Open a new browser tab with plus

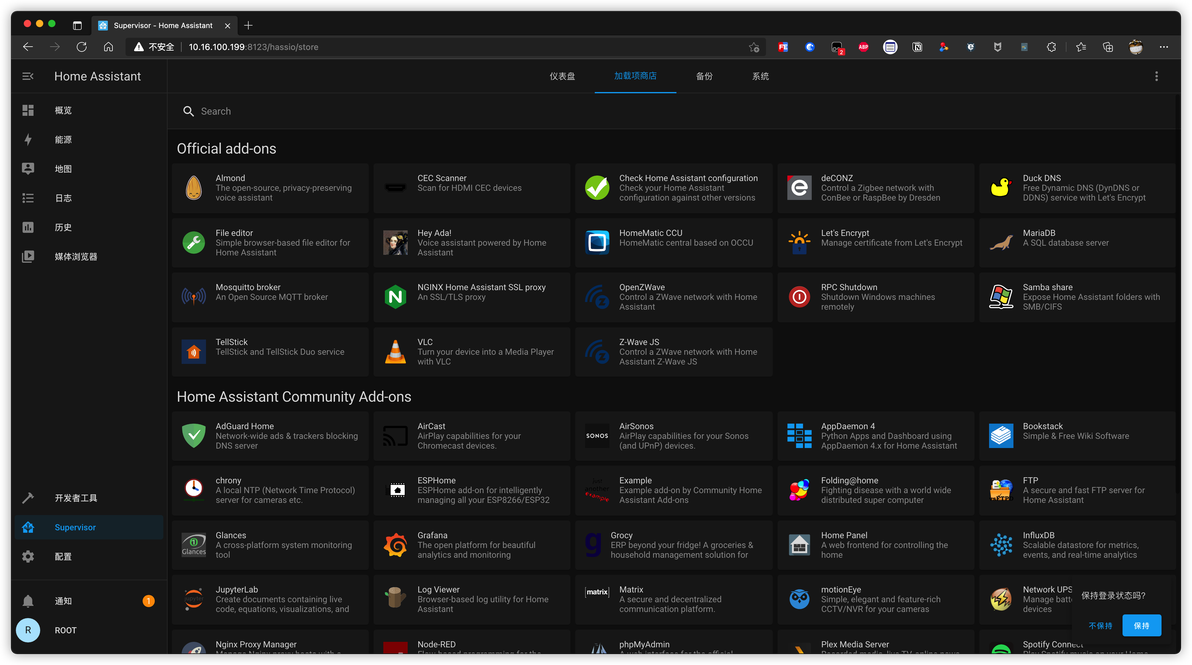pyautogui.click(x=248, y=25)
